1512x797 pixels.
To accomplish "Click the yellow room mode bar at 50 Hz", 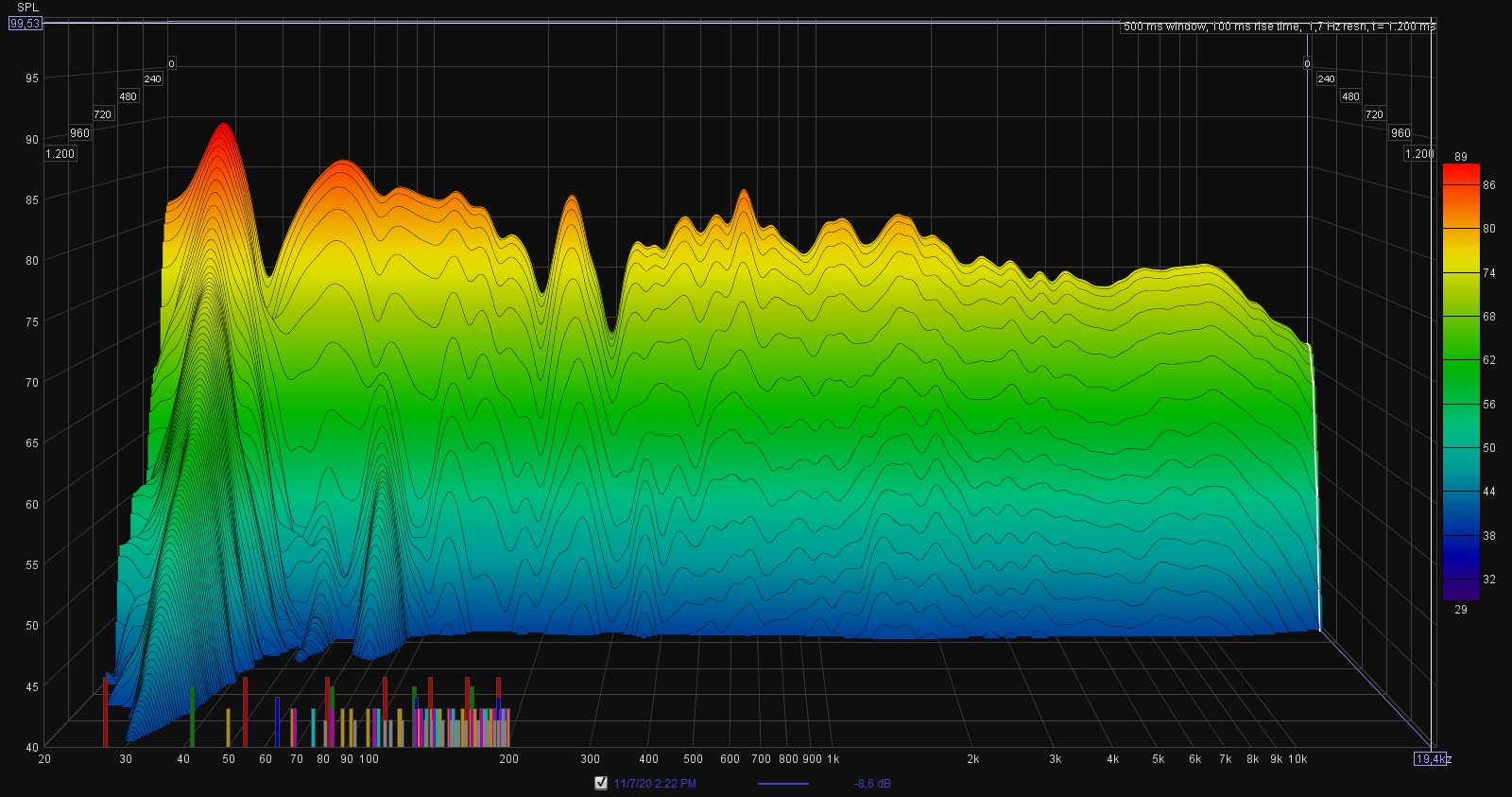I will click(x=228, y=727).
